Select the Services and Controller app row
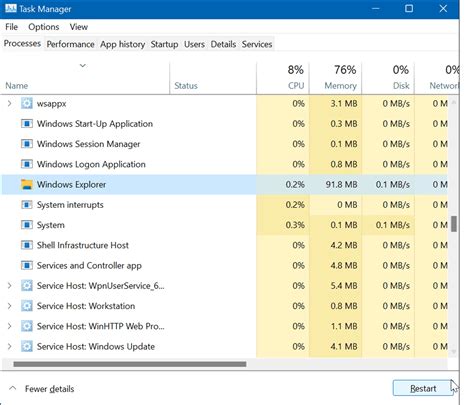This screenshot has width=474, height=405. pyautogui.click(x=225, y=266)
